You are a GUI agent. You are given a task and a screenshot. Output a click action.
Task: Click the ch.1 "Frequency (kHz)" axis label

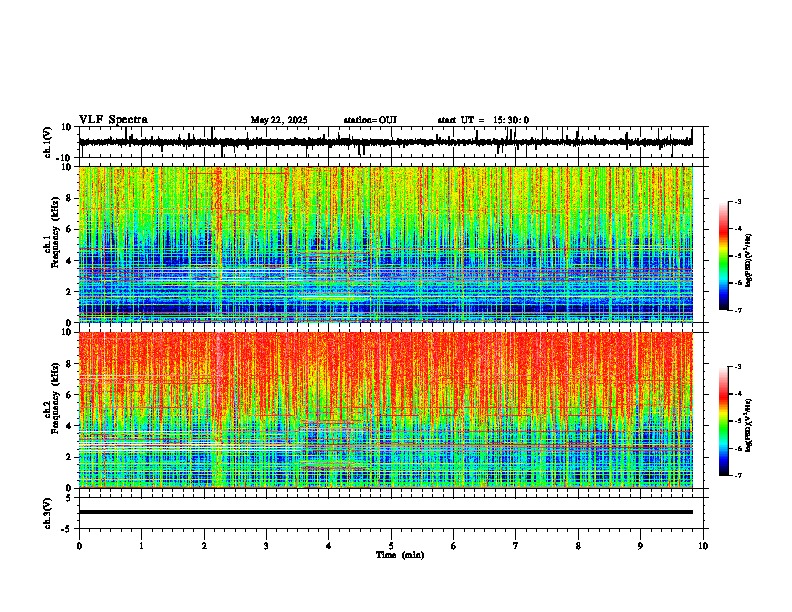point(55,233)
